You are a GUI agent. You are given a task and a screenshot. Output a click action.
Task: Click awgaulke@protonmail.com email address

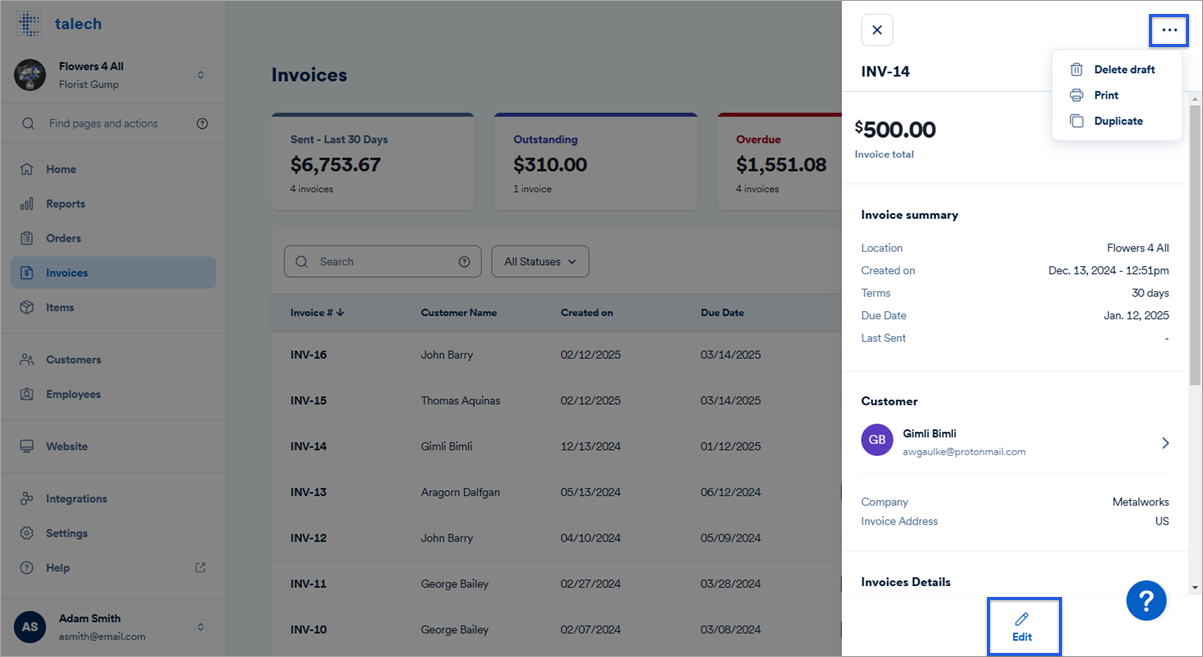[x=964, y=452]
